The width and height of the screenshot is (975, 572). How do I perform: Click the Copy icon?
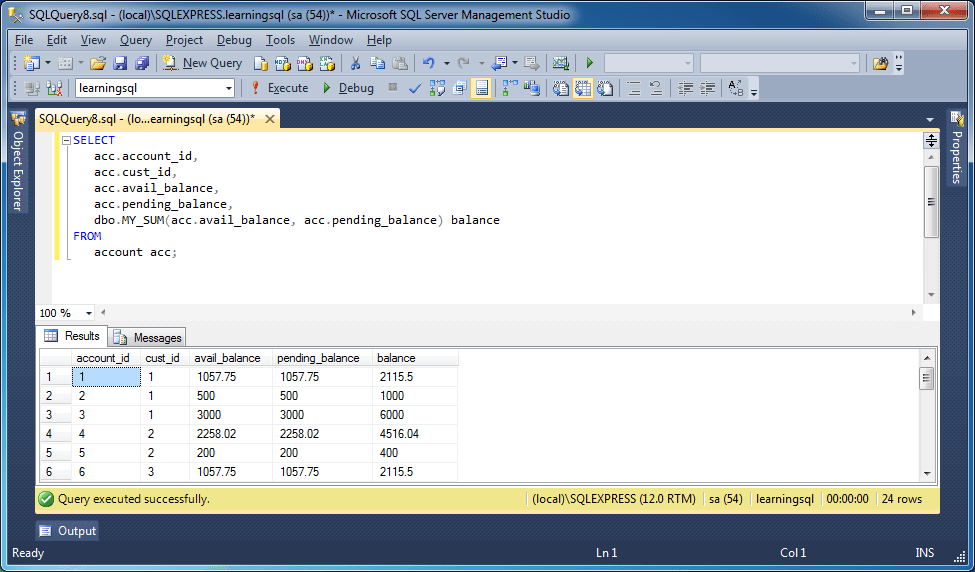377,63
